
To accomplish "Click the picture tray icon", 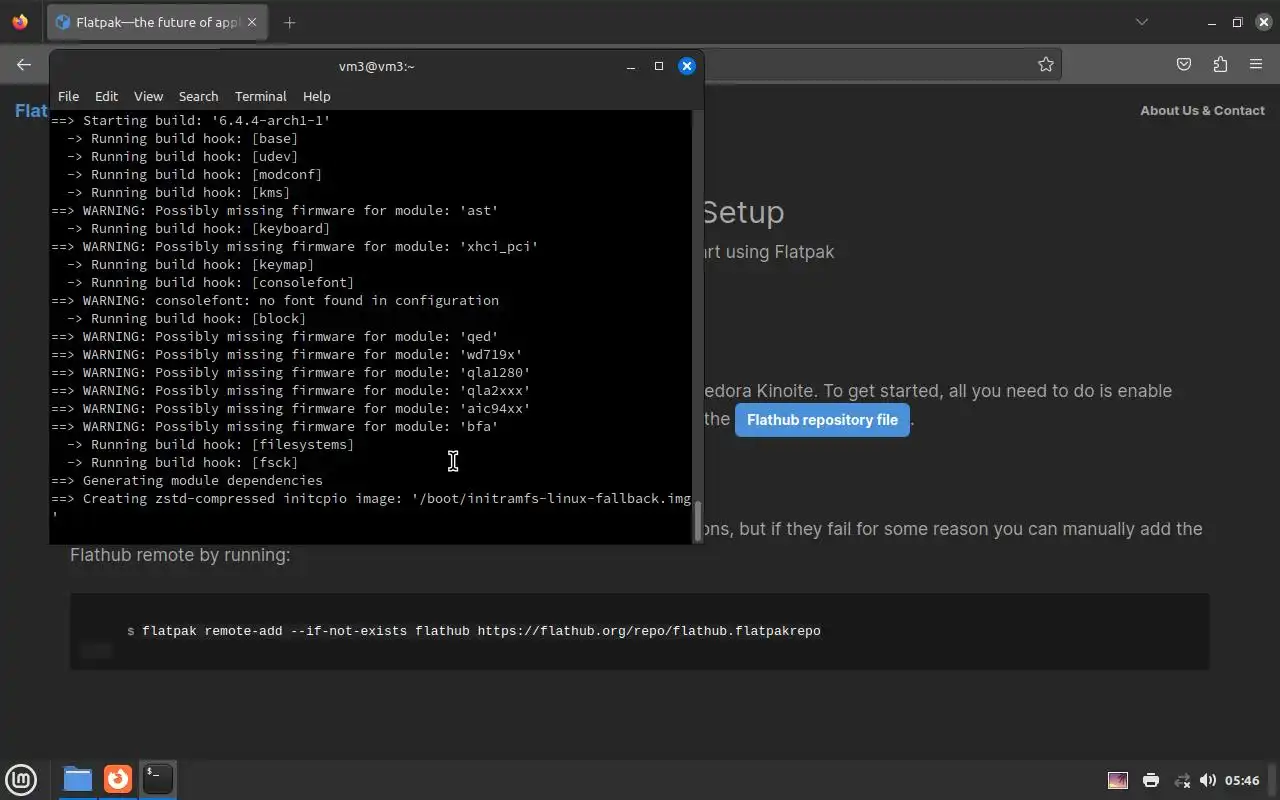I will tap(1118, 780).
